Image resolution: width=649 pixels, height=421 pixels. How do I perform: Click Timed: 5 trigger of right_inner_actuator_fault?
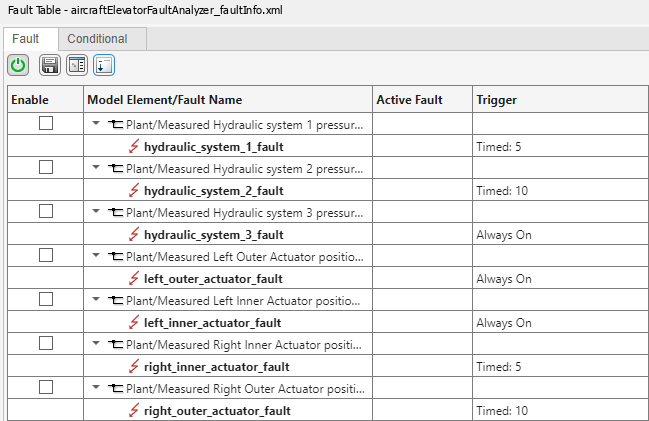(x=498, y=367)
